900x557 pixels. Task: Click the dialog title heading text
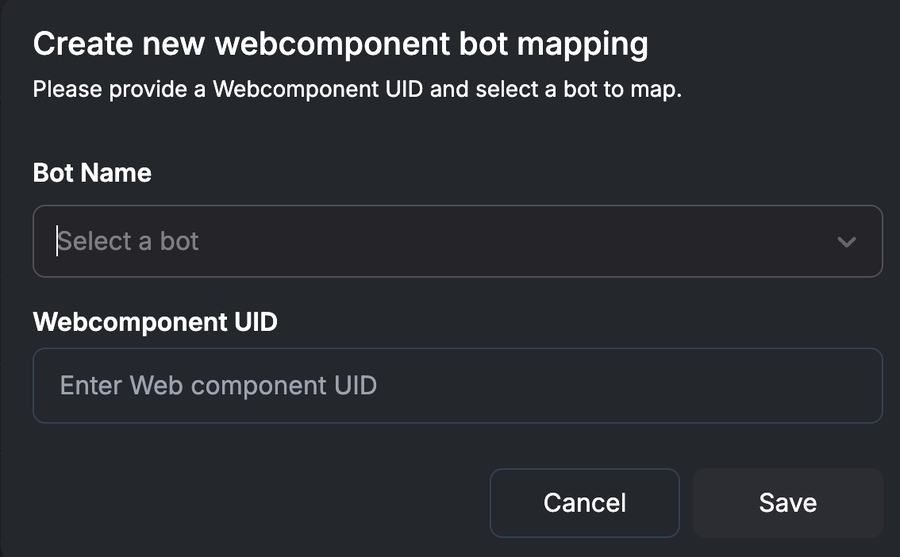click(341, 44)
